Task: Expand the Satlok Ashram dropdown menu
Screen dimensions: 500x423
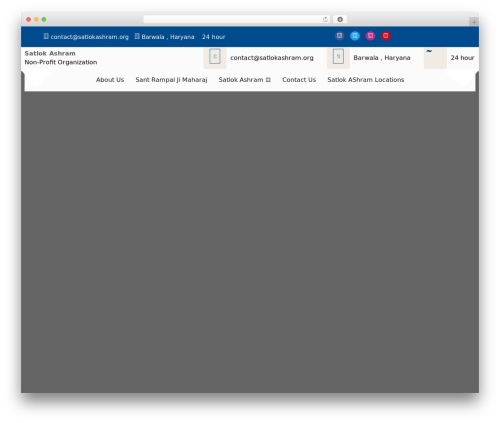Action: (x=245, y=80)
